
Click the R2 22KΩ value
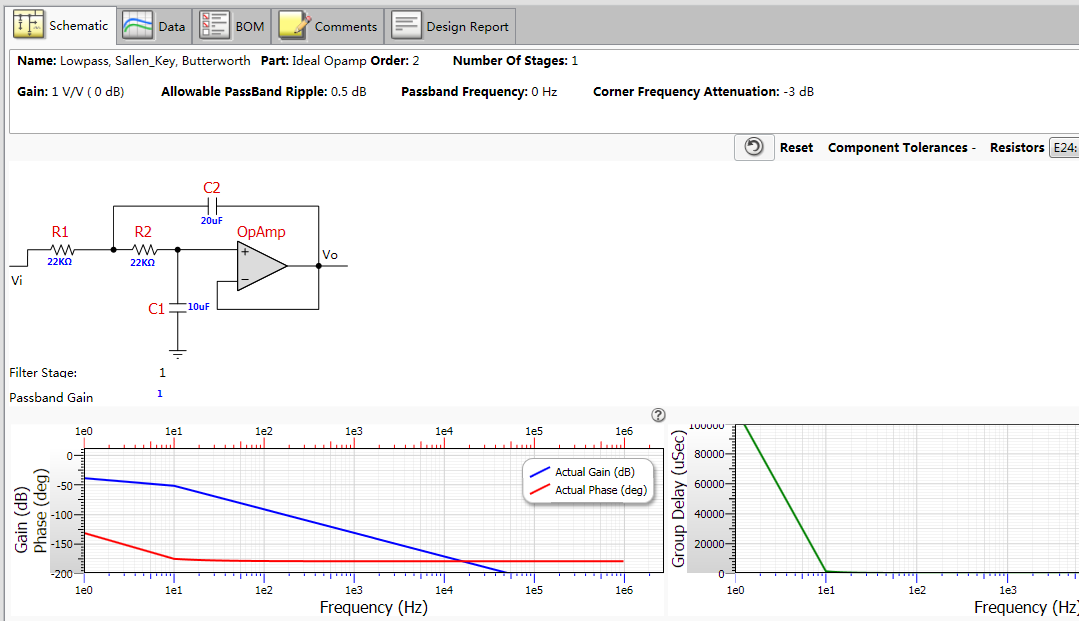[142, 262]
